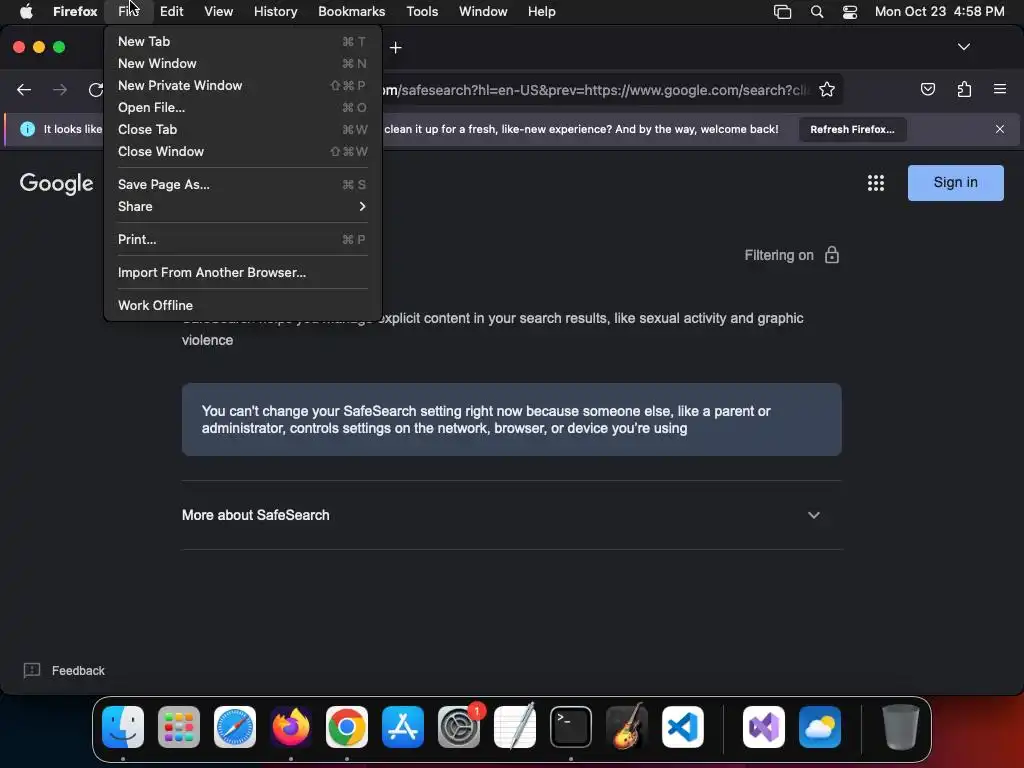Open Visual Studio from the Dock
This screenshot has height=768, width=1024.
point(764,727)
